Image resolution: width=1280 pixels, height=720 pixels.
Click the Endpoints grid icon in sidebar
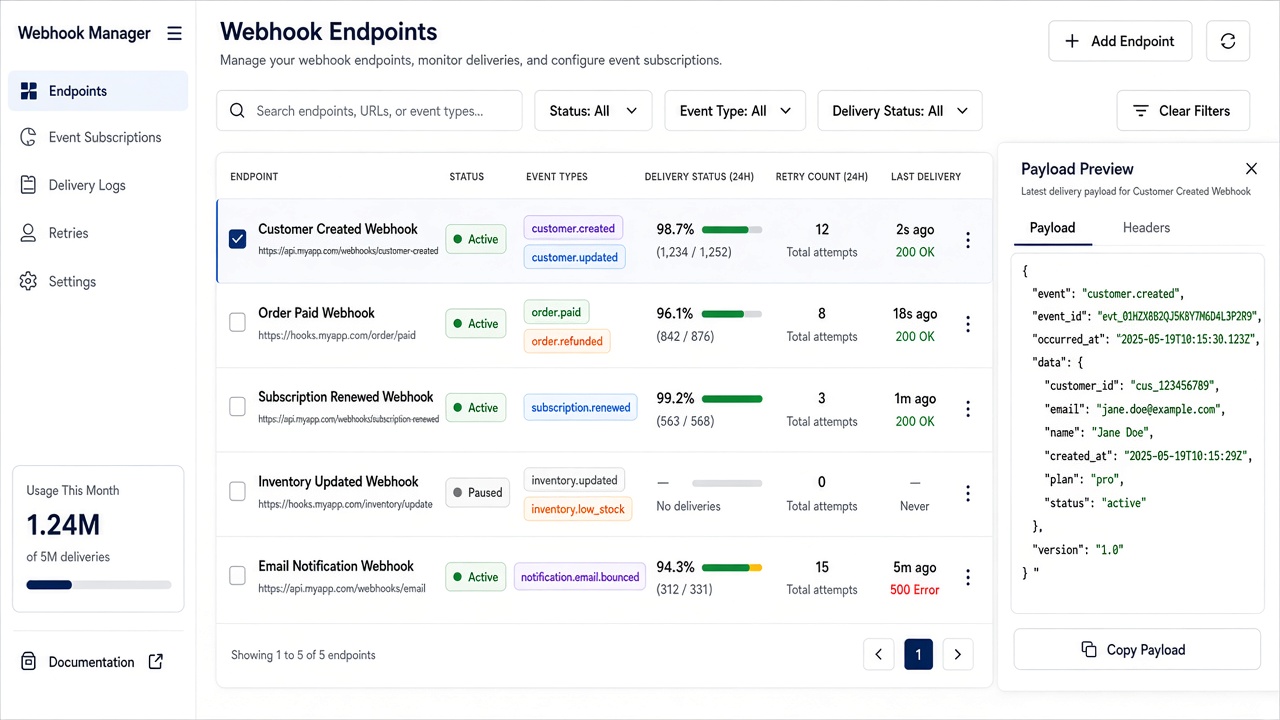click(29, 91)
